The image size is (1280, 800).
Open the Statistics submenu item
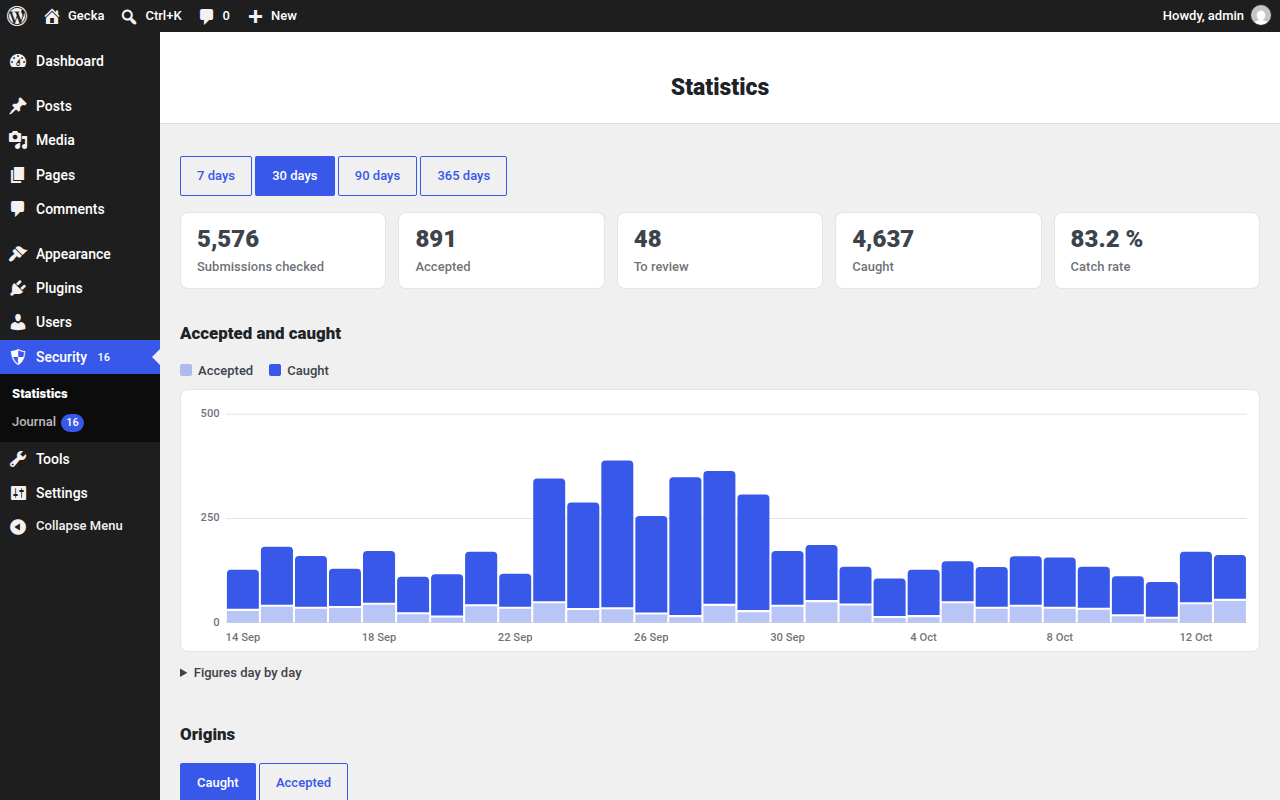[x=40, y=394]
